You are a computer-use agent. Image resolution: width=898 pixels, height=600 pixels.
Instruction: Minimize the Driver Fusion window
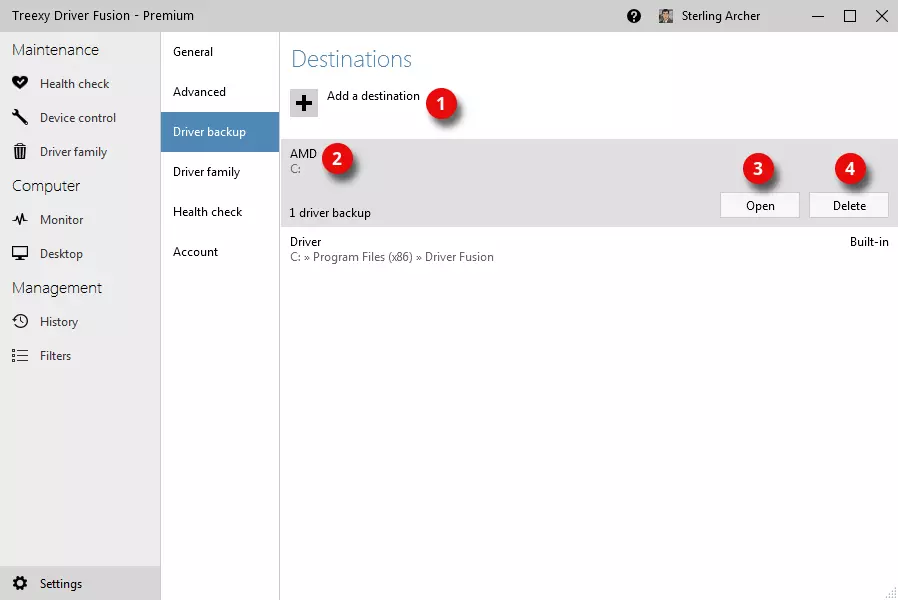818,16
